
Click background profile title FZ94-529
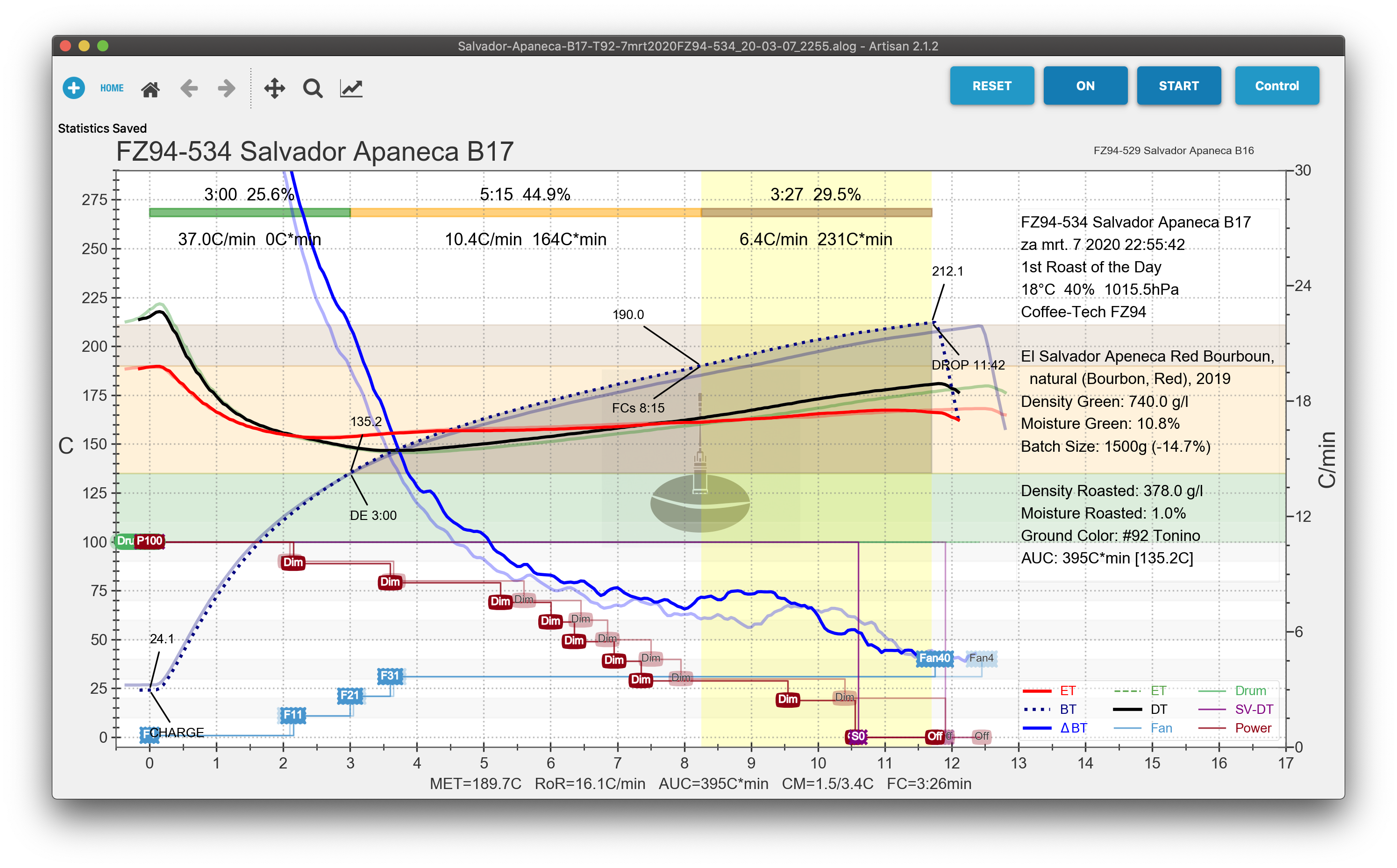click(x=1173, y=150)
